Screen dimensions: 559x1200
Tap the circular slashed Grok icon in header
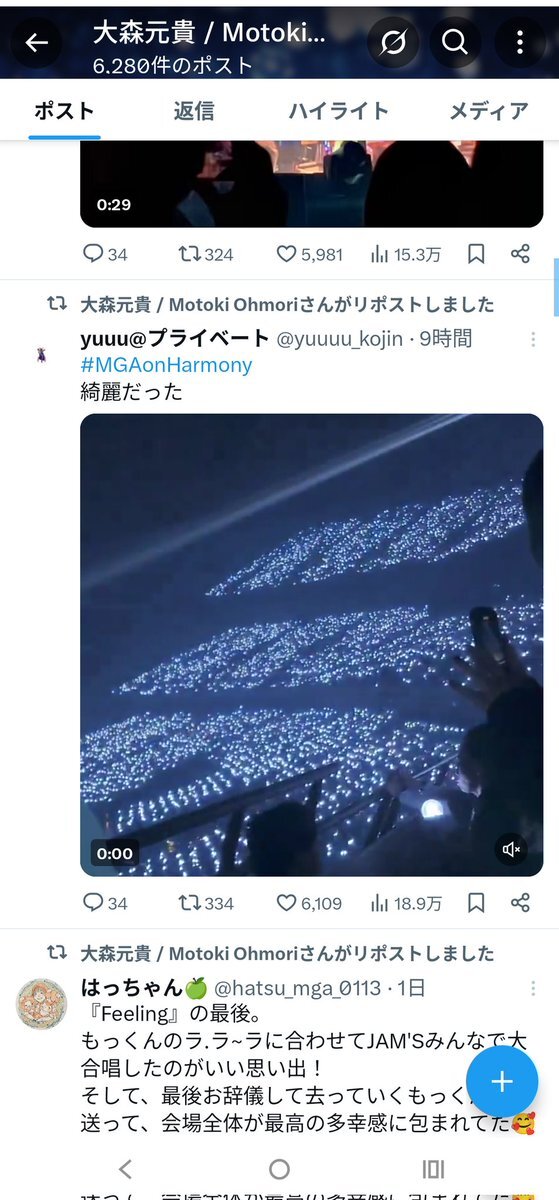pyautogui.click(x=393, y=42)
